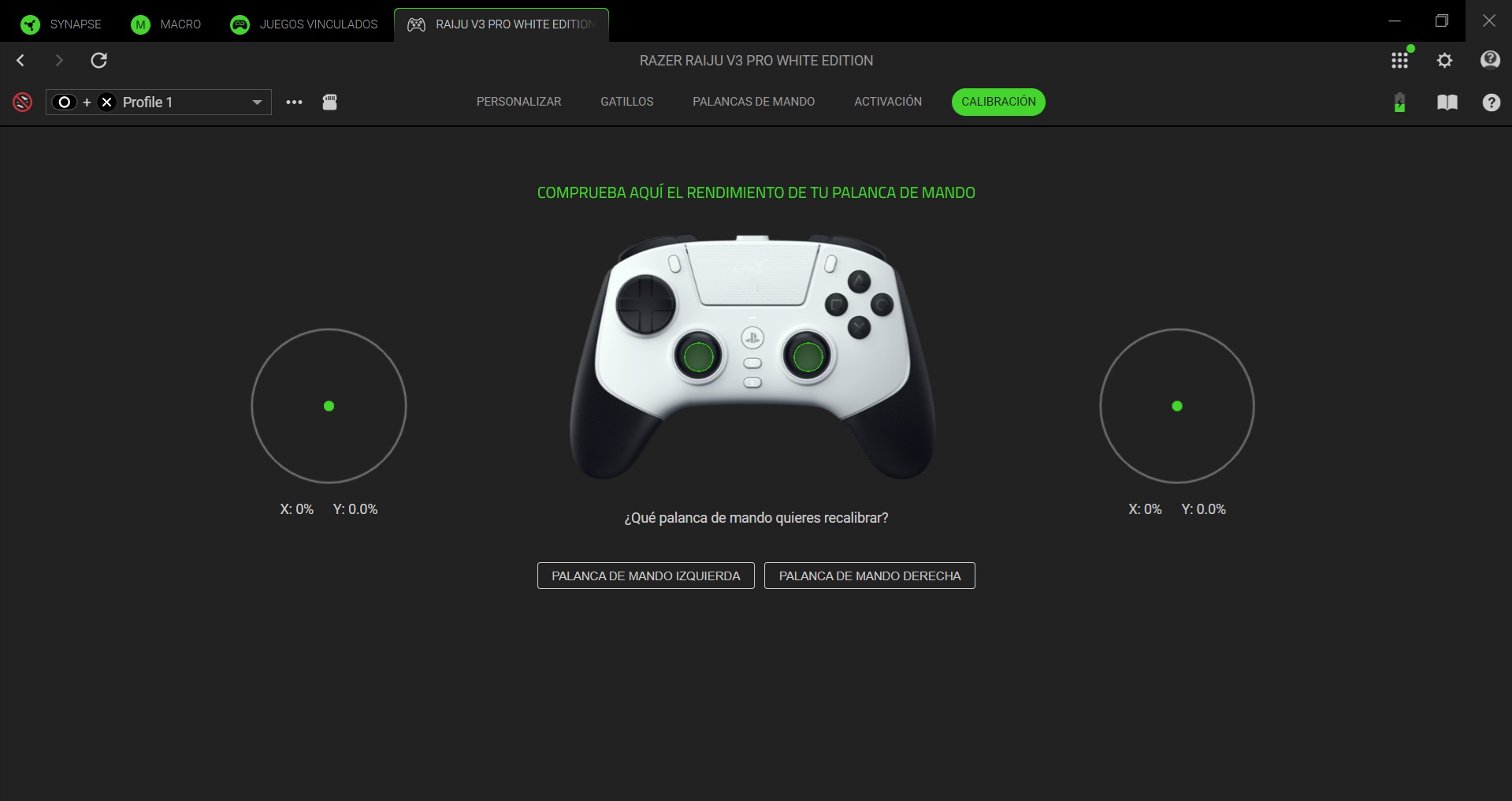Click the crossed-out red circle icon beside Profile 1
Screen dimensions: 1512x801
[23, 102]
